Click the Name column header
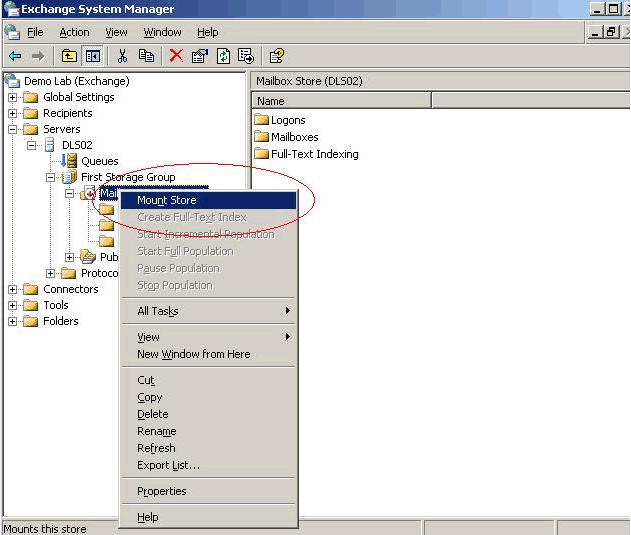This screenshot has width=631, height=535. 341,101
